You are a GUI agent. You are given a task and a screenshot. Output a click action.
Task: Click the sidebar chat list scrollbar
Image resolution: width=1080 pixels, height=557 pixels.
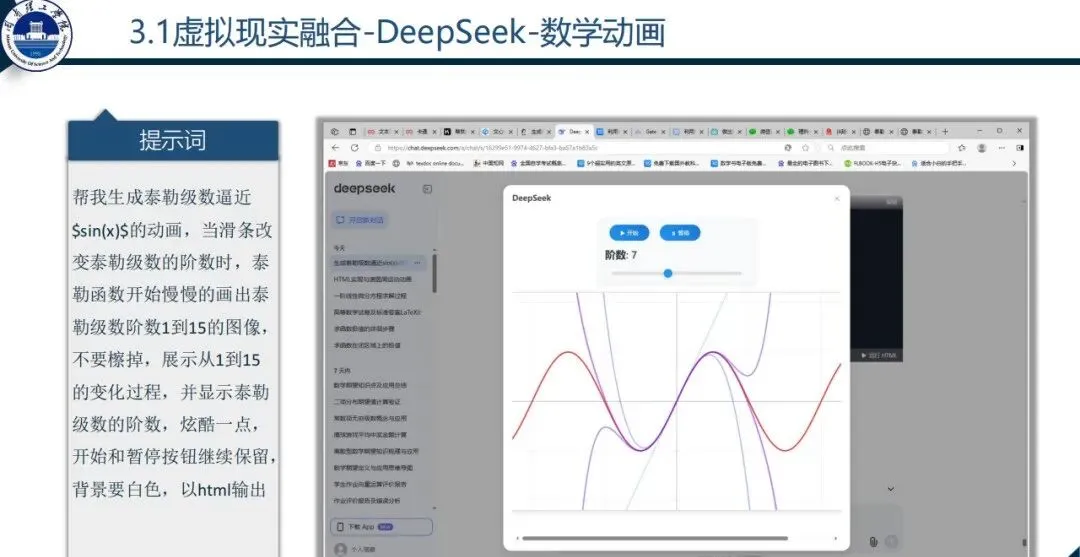(434, 272)
